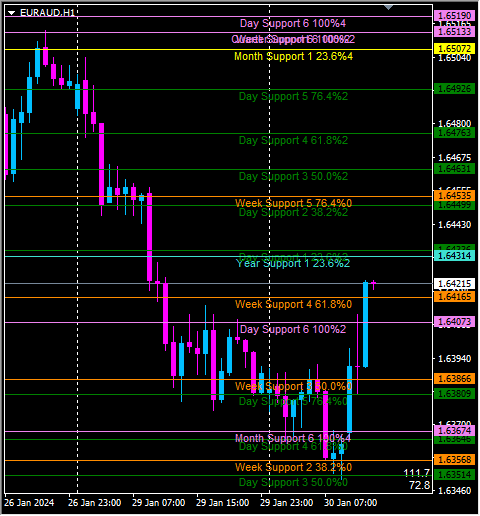Screen dimensions: 480x516
Task: Click the orange 1.63568 price label
Action: click(x=455, y=460)
